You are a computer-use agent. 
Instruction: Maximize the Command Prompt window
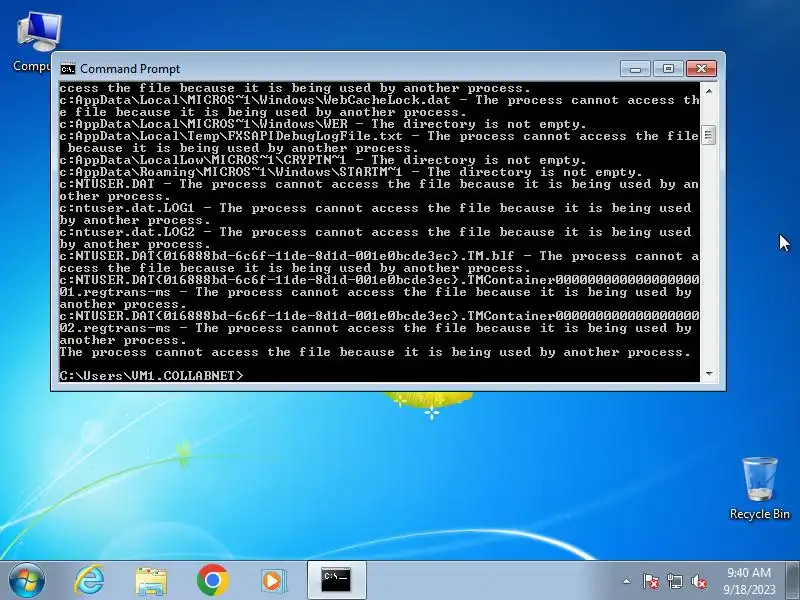(x=668, y=69)
